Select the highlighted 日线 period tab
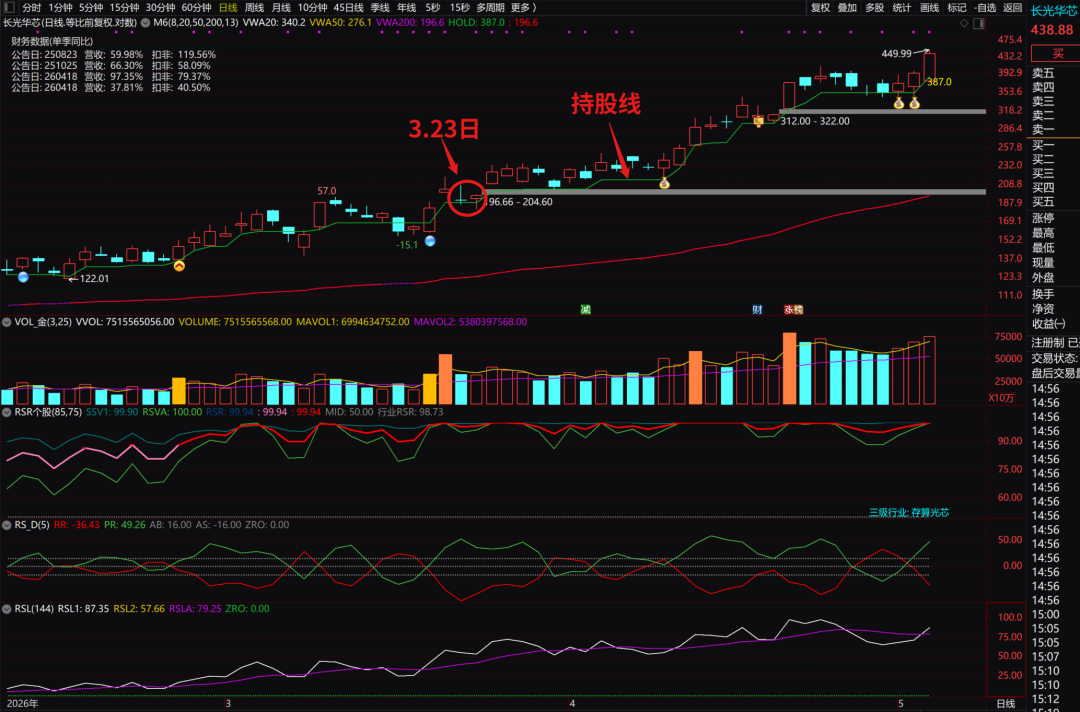This screenshot has width=1080, height=712. pyautogui.click(x=228, y=8)
